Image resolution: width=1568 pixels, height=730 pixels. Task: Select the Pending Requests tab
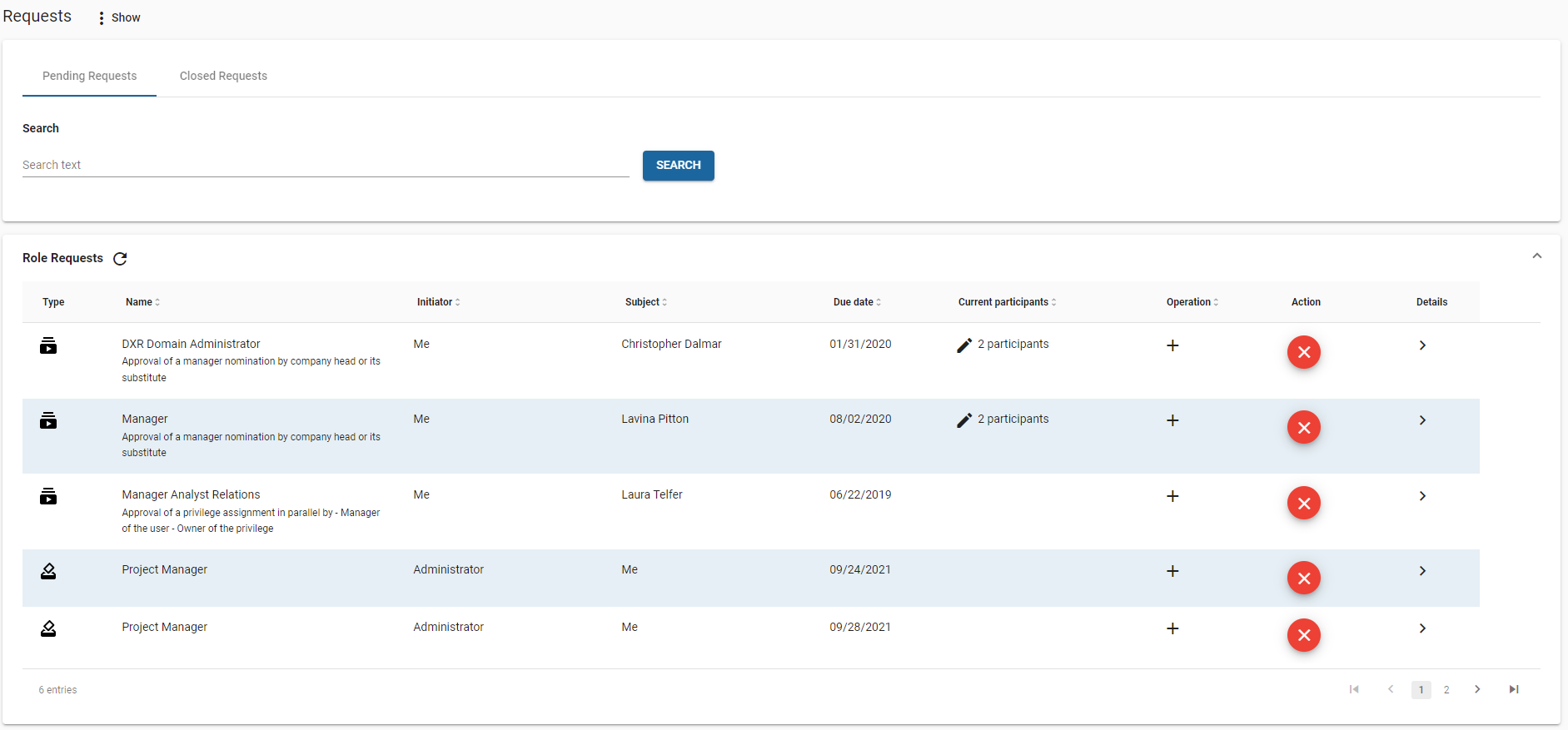[89, 76]
